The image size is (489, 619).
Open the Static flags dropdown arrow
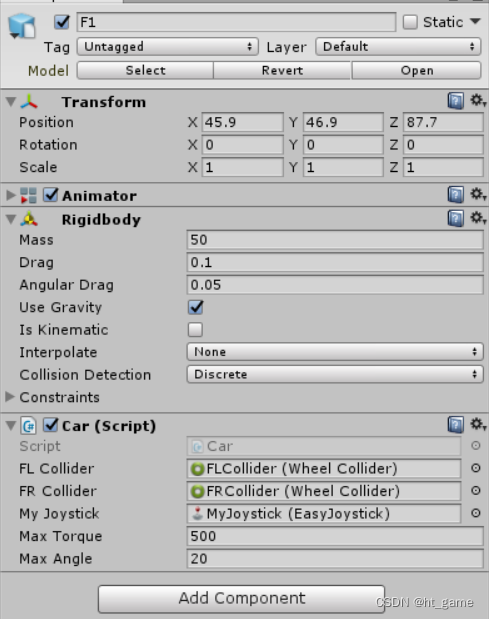point(475,21)
